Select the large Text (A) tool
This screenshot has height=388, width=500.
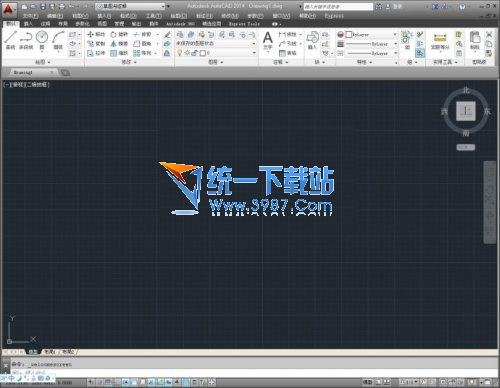point(268,40)
